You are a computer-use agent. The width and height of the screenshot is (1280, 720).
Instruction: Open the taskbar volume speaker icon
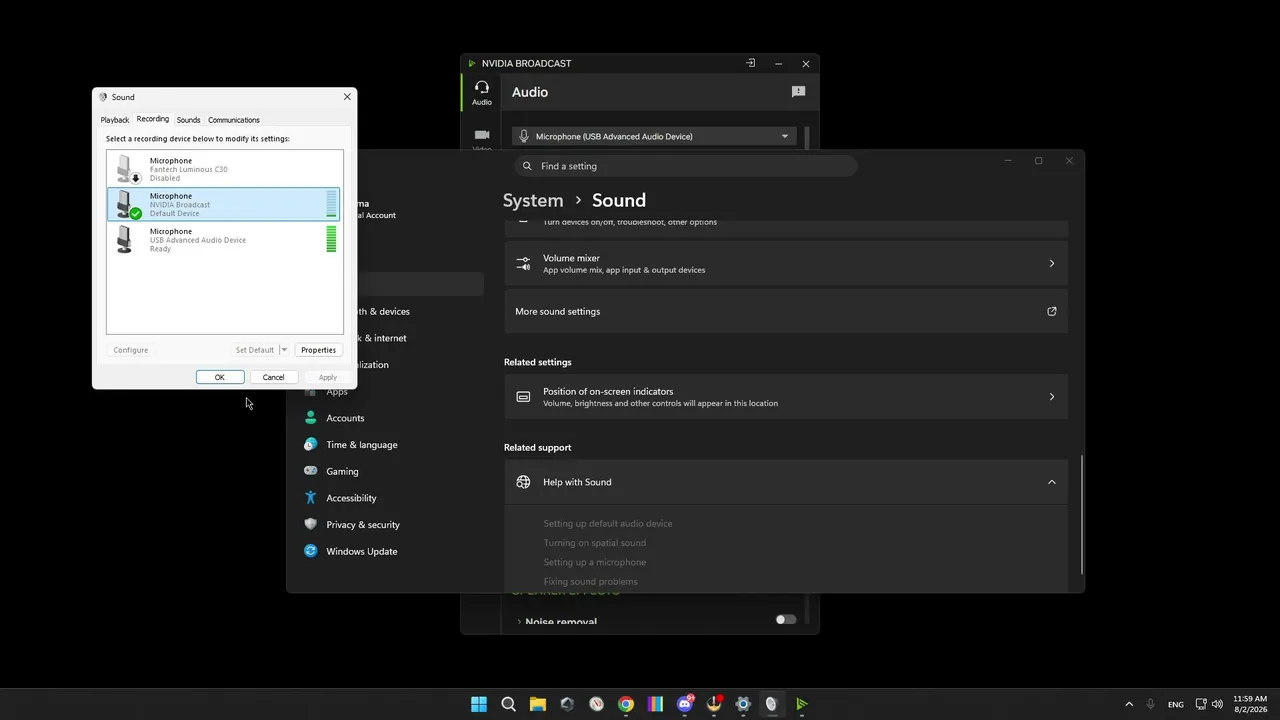pos(1218,704)
